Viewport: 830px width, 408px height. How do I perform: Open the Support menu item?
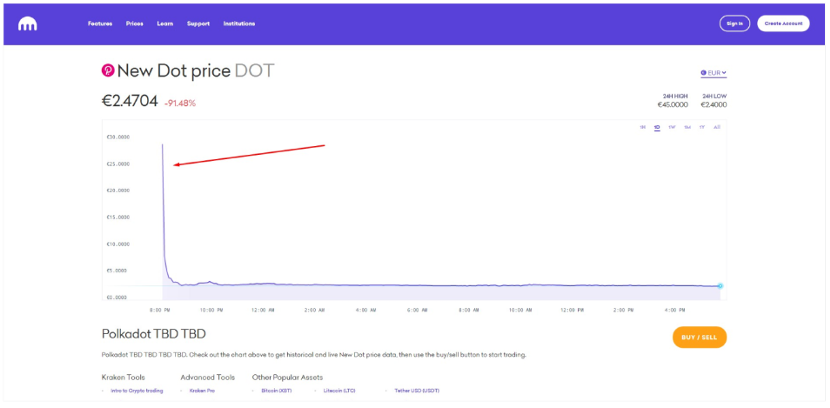pyautogui.click(x=198, y=24)
